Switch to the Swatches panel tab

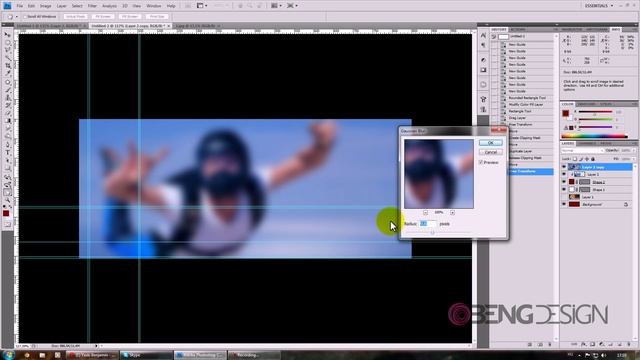pos(586,104)
